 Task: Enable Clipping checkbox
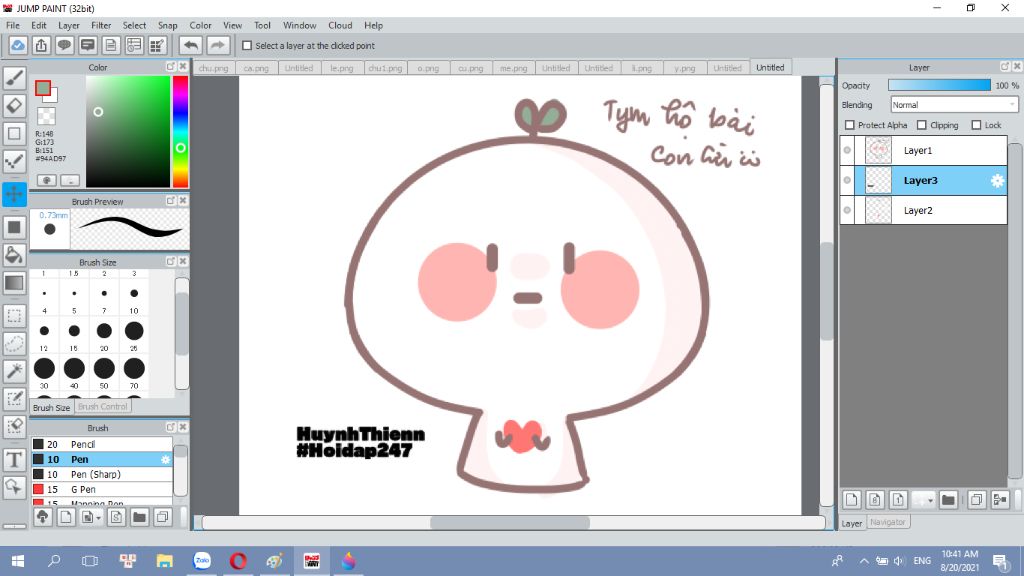921,125
